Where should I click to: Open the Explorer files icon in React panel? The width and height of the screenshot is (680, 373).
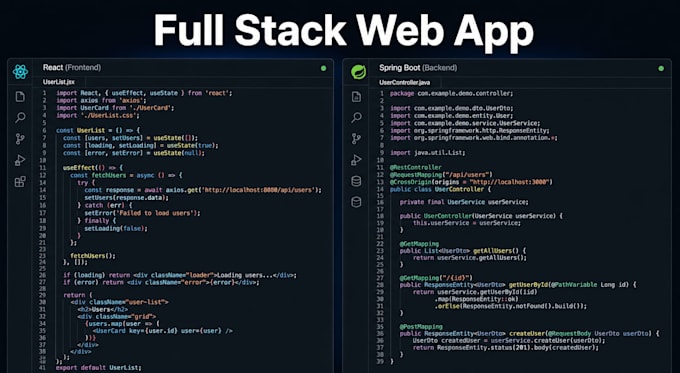[x=20, y=96]
